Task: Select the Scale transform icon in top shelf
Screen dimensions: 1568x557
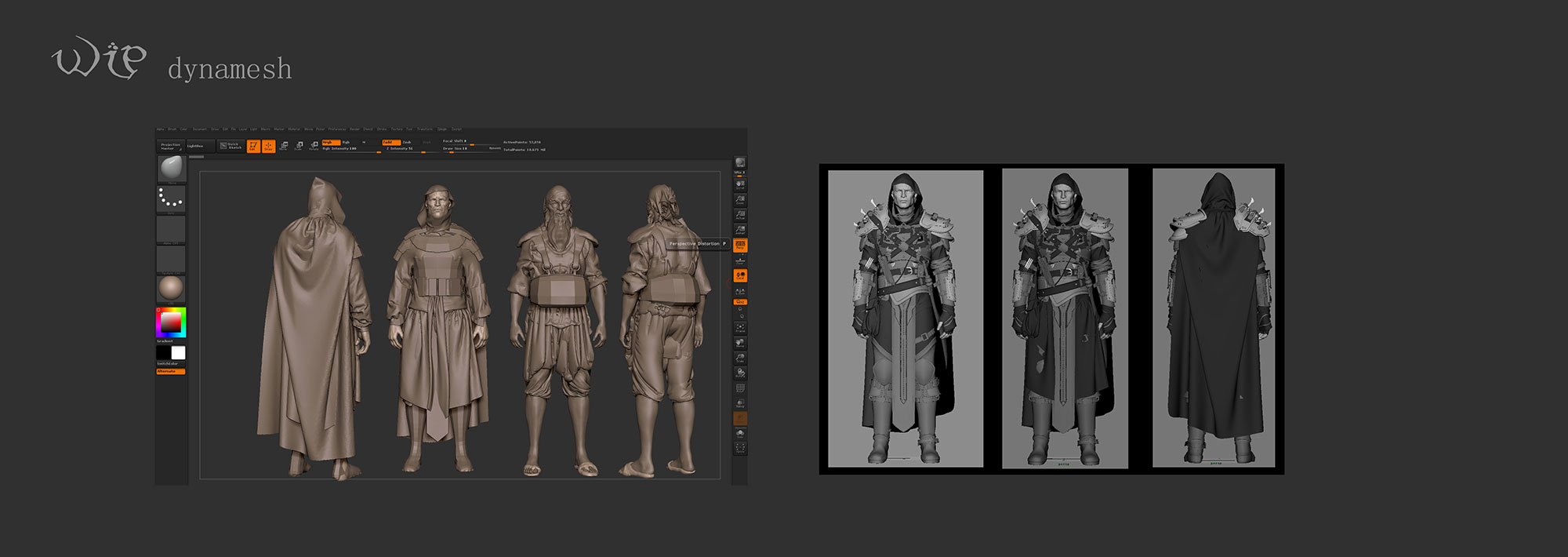Action: pos(299,146)
